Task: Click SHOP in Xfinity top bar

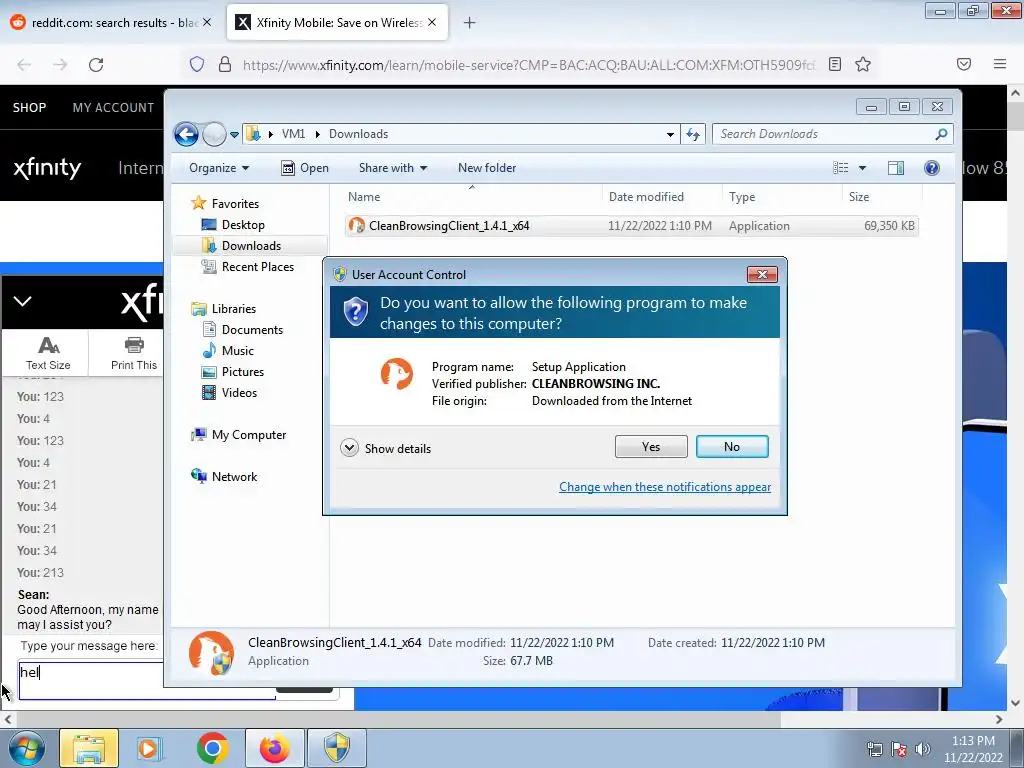Action: coord(29,107)
